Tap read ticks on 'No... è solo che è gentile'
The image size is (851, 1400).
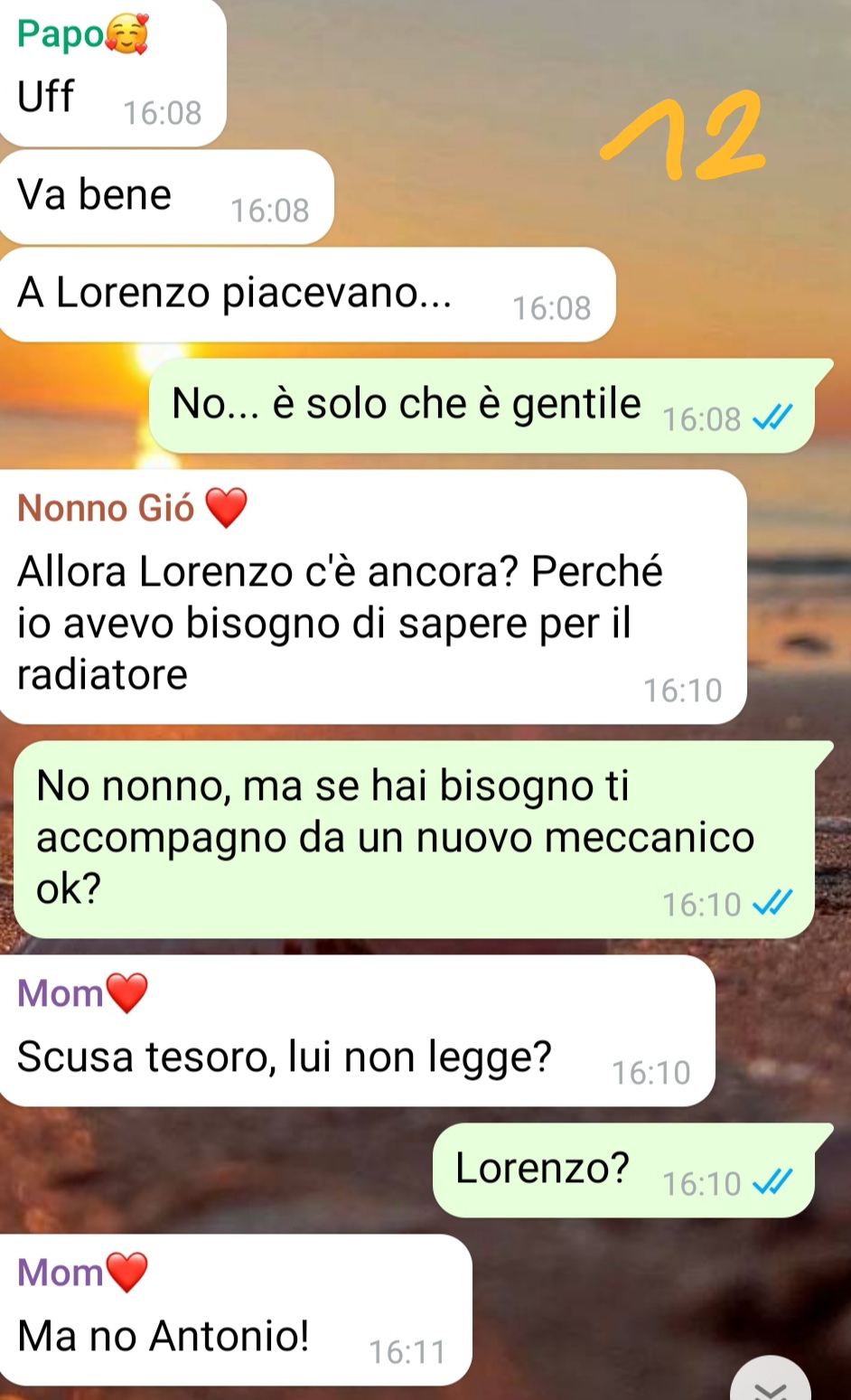point(773,418)
